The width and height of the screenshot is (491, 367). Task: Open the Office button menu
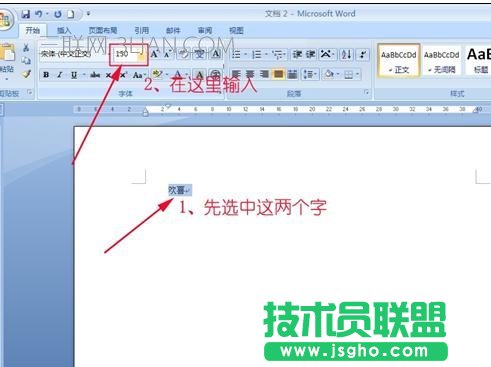(5, 19)
